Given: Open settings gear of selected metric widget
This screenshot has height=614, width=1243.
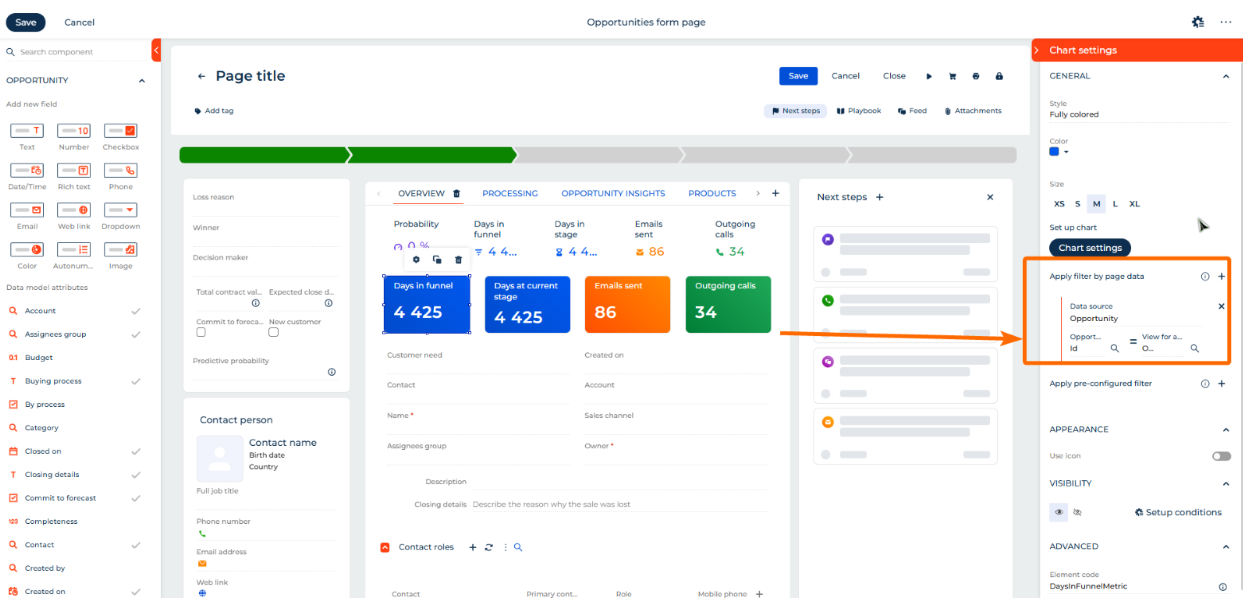Looking at the screenshot, I should pos(416,259).
